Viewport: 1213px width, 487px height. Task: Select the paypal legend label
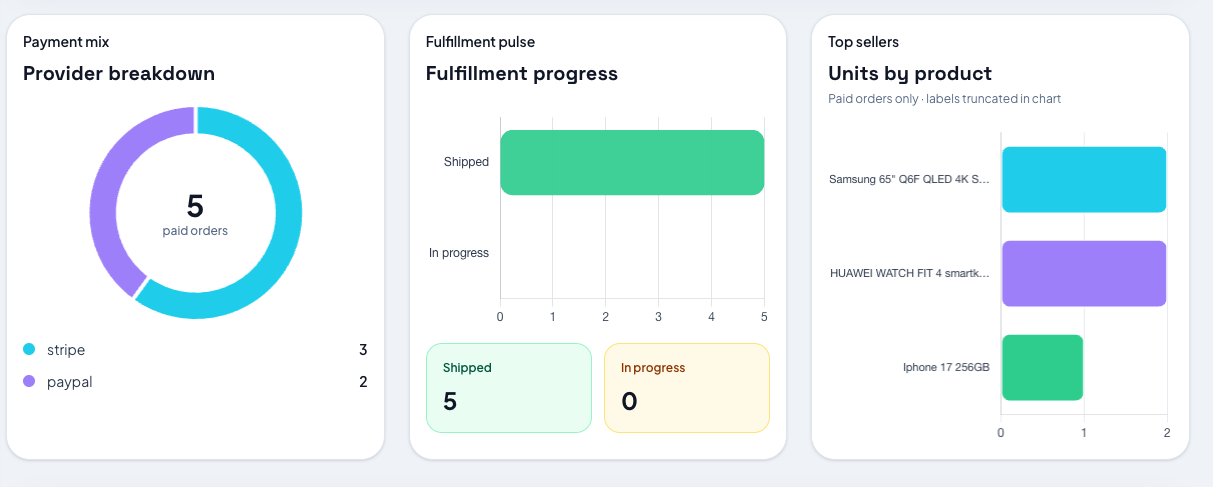[x=69, y=382]
